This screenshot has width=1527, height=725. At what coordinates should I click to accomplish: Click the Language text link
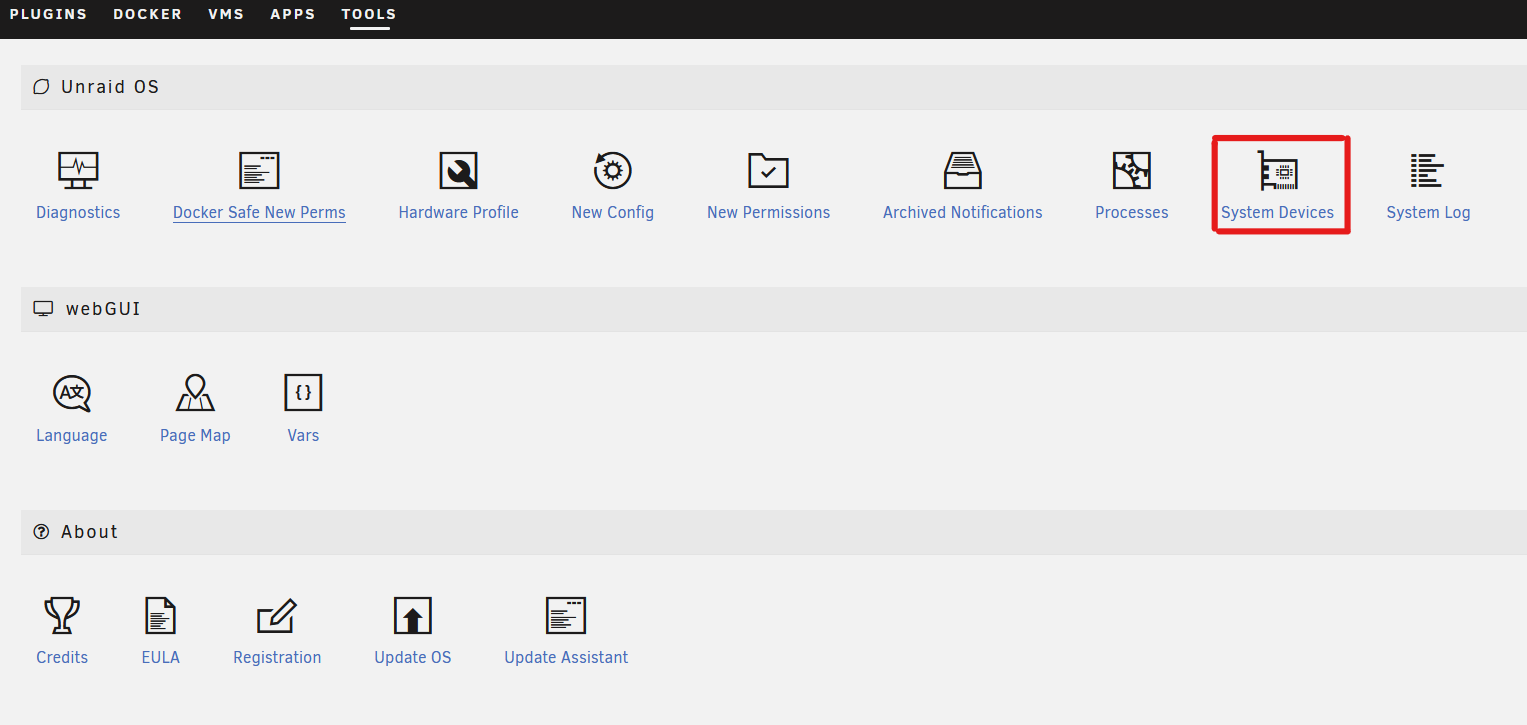(x=72, y=436)
